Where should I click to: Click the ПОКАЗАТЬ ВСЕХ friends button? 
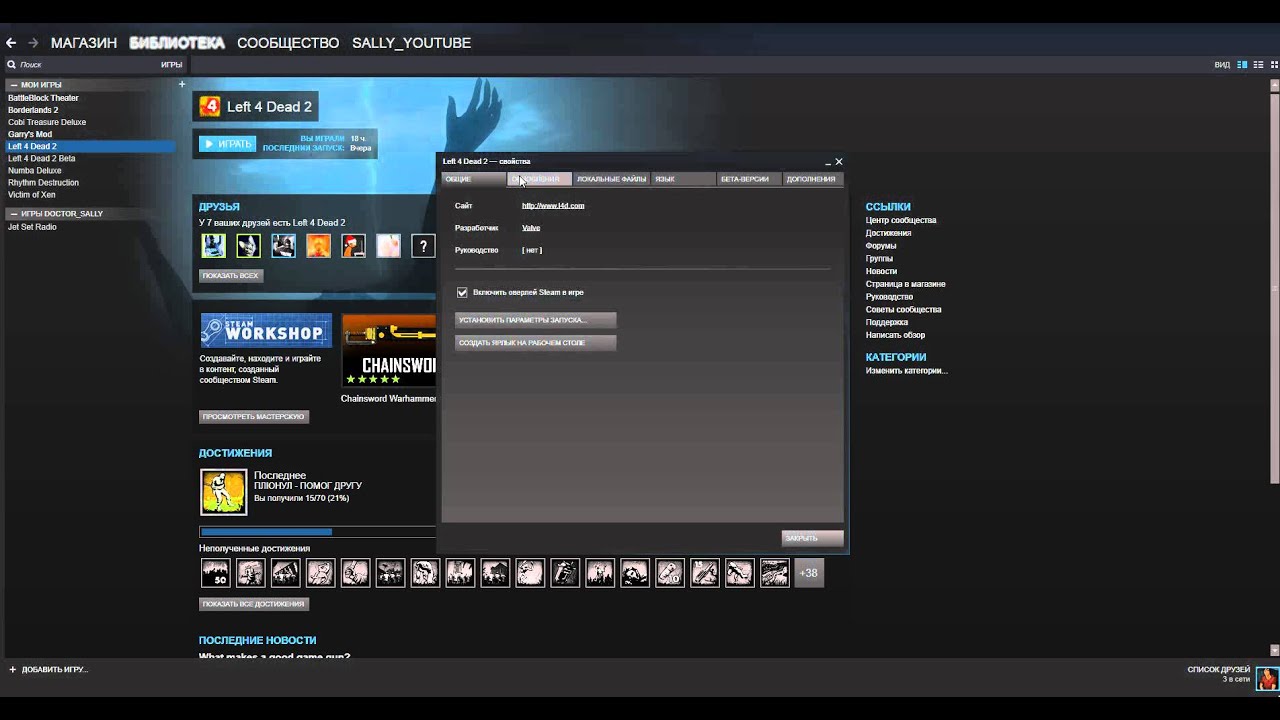coord(231,275)
